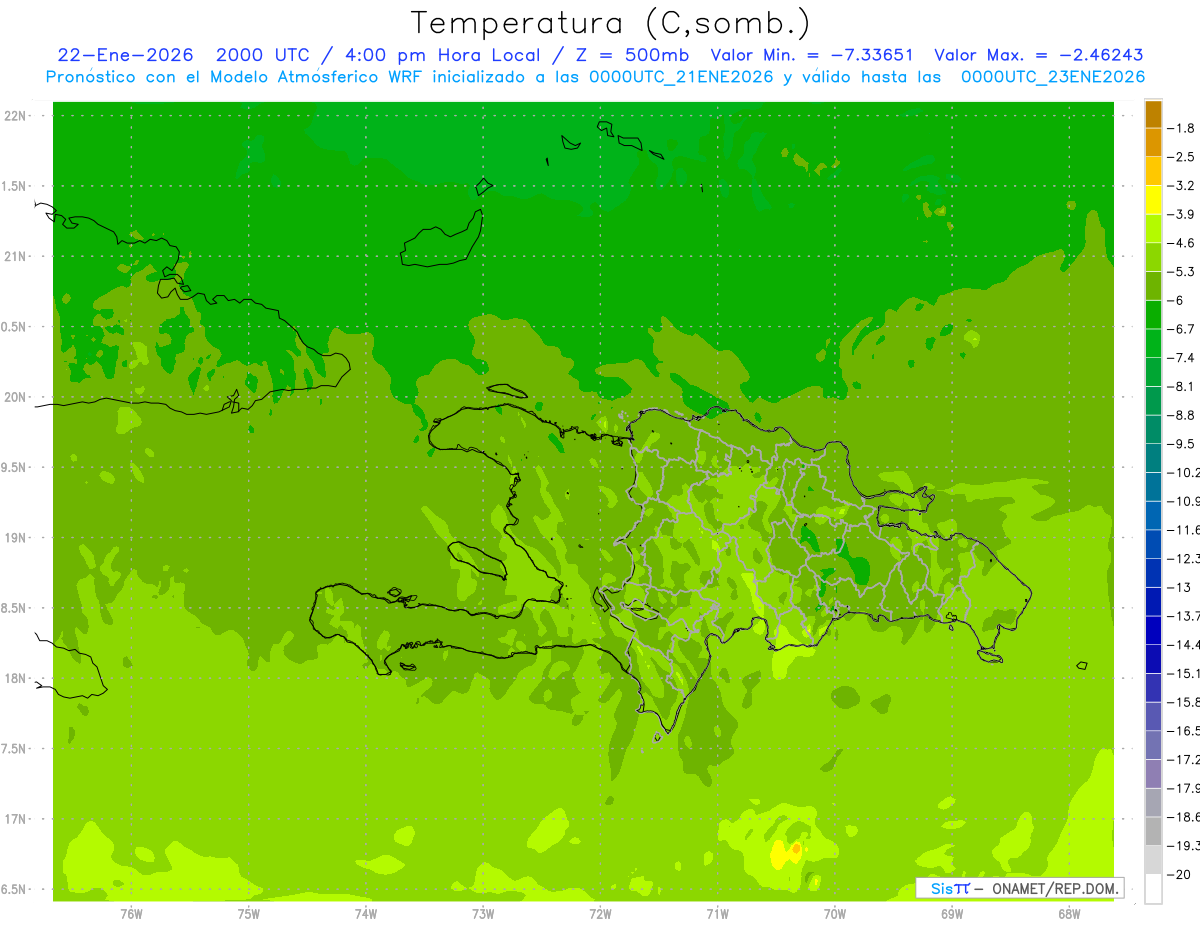
Task: Click the 18N latitude label
Action: [16, 678]
